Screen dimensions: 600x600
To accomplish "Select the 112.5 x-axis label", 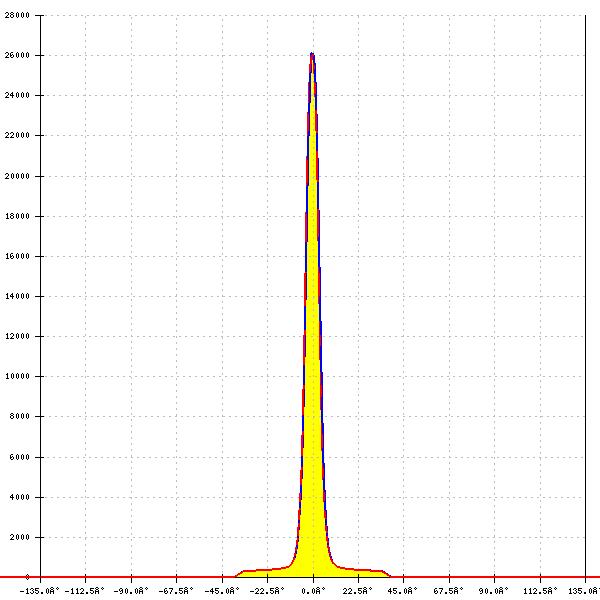I will click(x=540, y=591).
